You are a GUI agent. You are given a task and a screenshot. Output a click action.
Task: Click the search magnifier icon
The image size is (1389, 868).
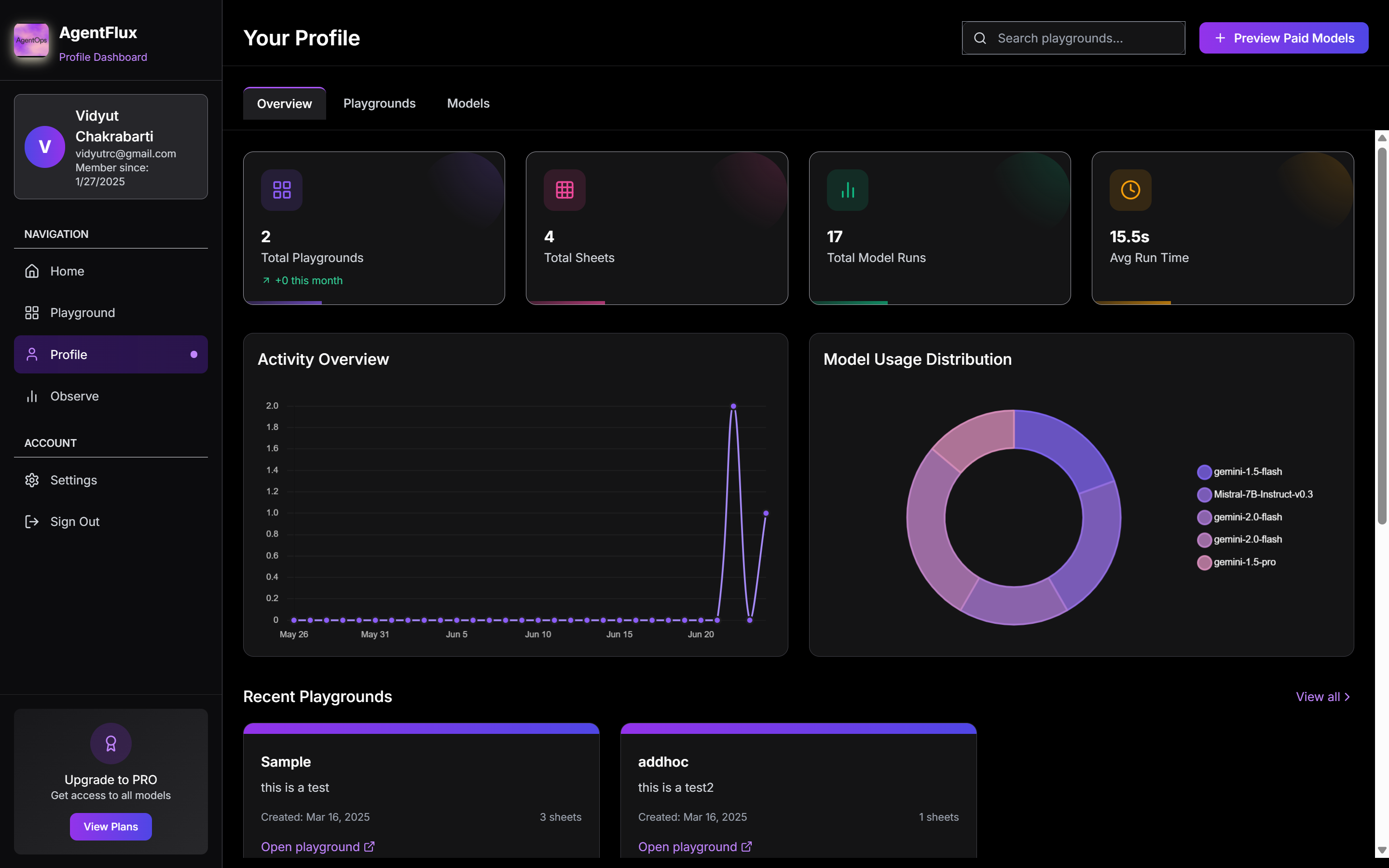[x=980, y=39]
